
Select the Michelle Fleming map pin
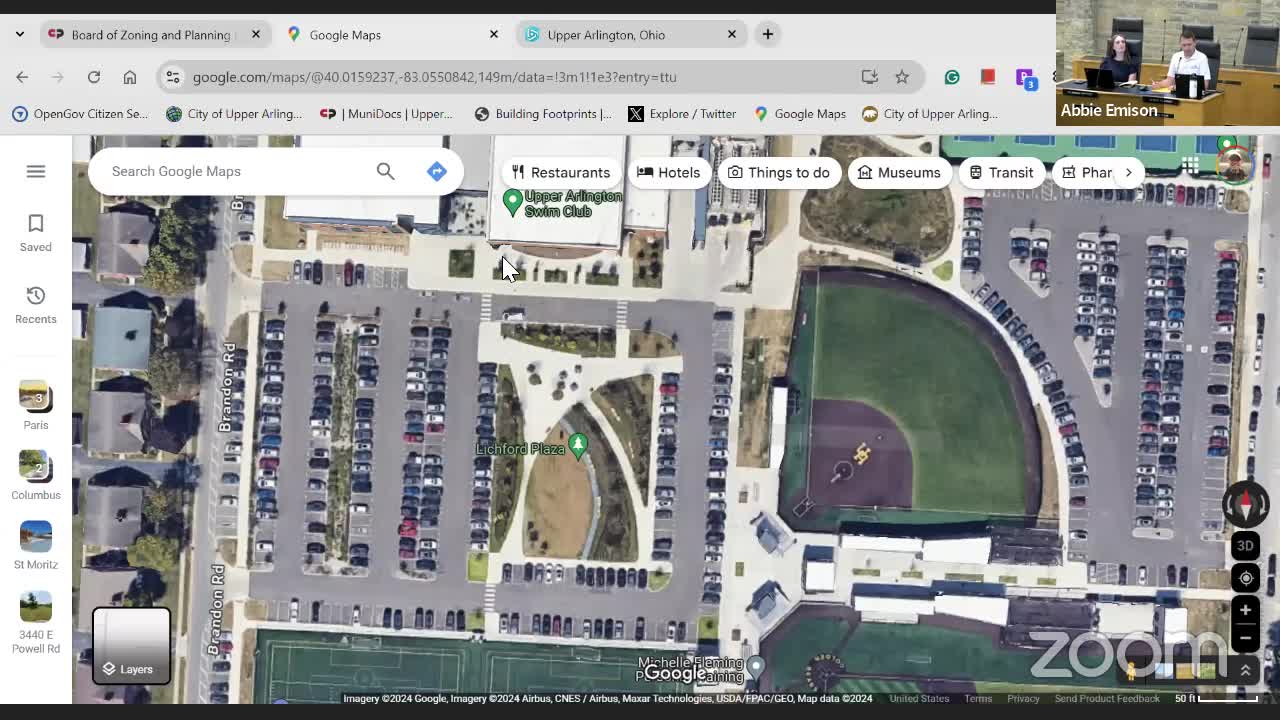756,667
